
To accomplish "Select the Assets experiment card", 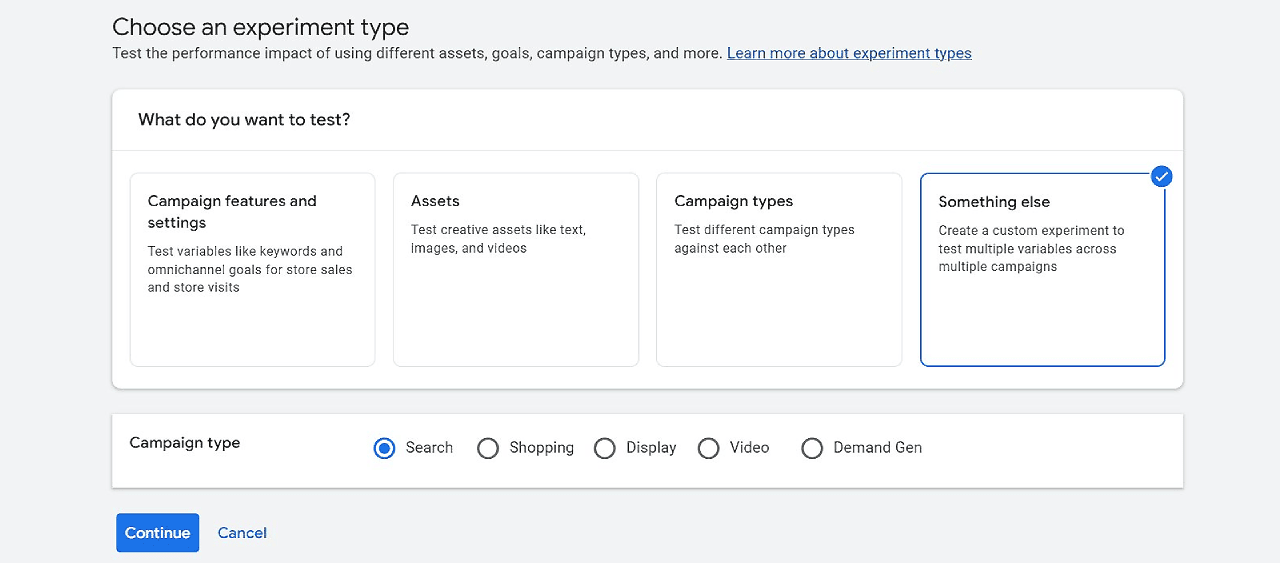I will 516,270.
